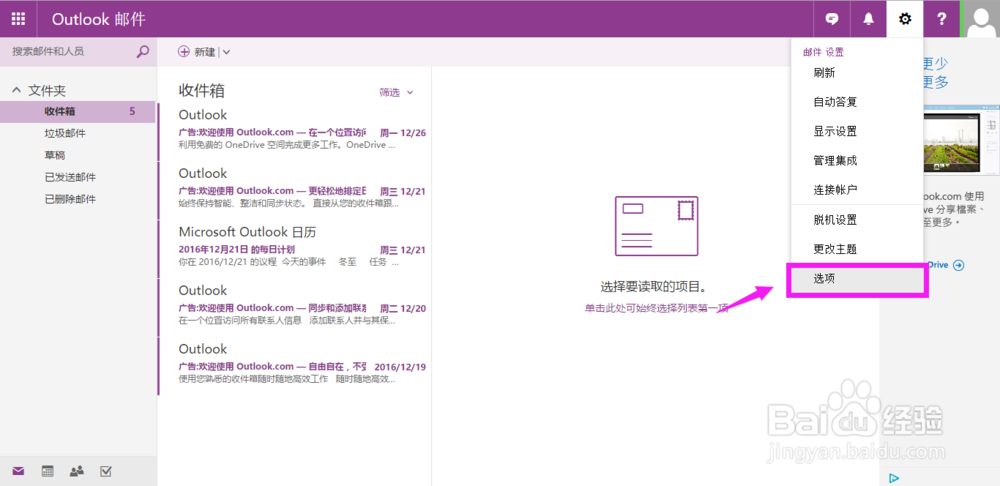1000x486 pixels.
Task: Choose 自动答复 from the settings menu
Action: 857,102
